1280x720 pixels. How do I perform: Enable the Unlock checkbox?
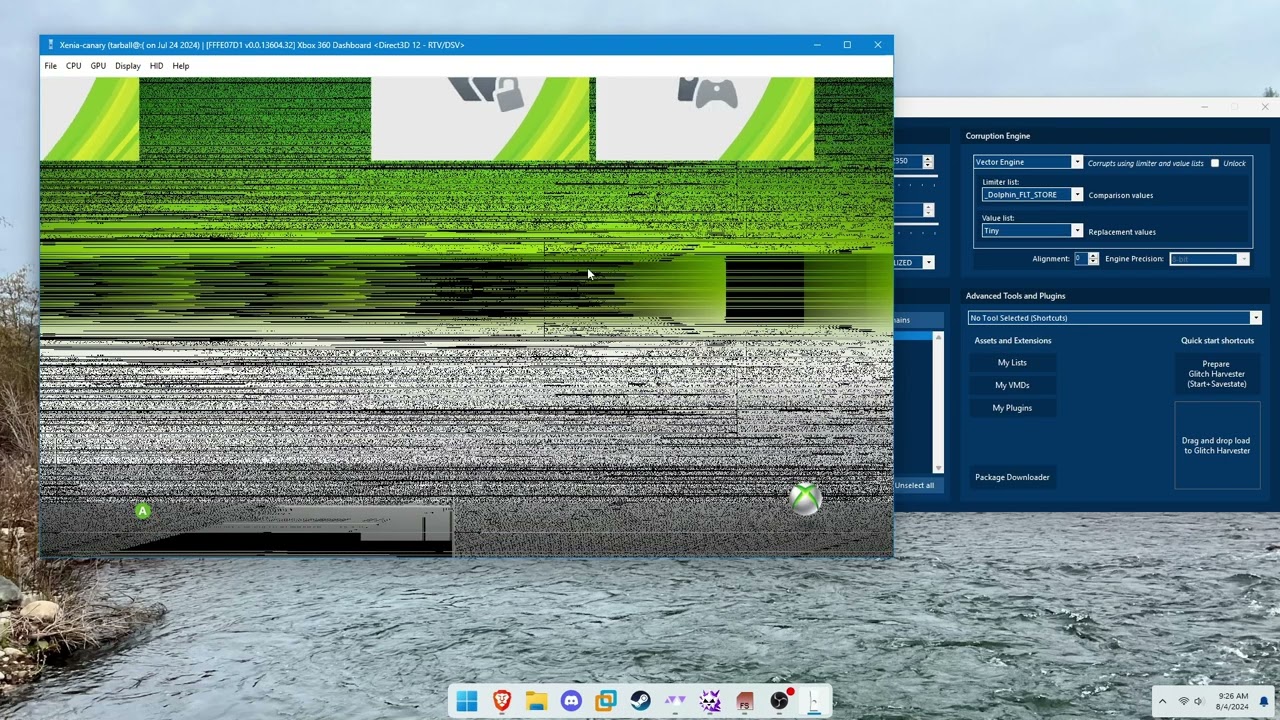(1215, 163)
